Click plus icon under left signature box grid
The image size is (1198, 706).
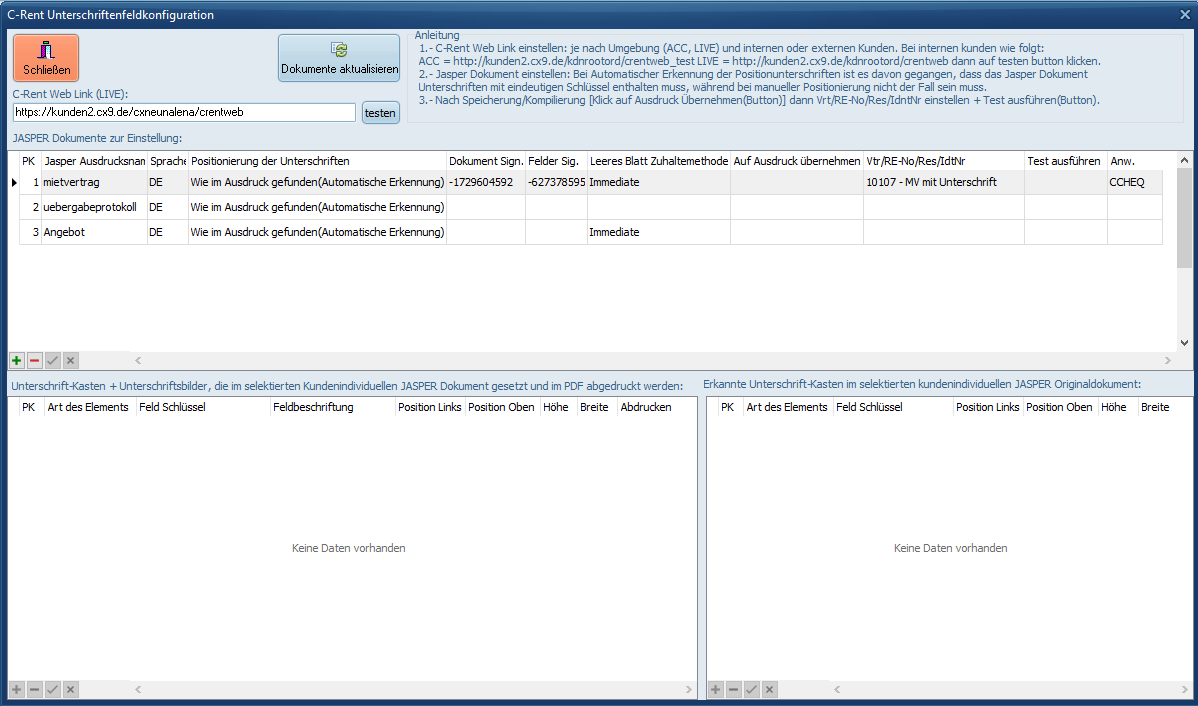[x=17, y=689]
